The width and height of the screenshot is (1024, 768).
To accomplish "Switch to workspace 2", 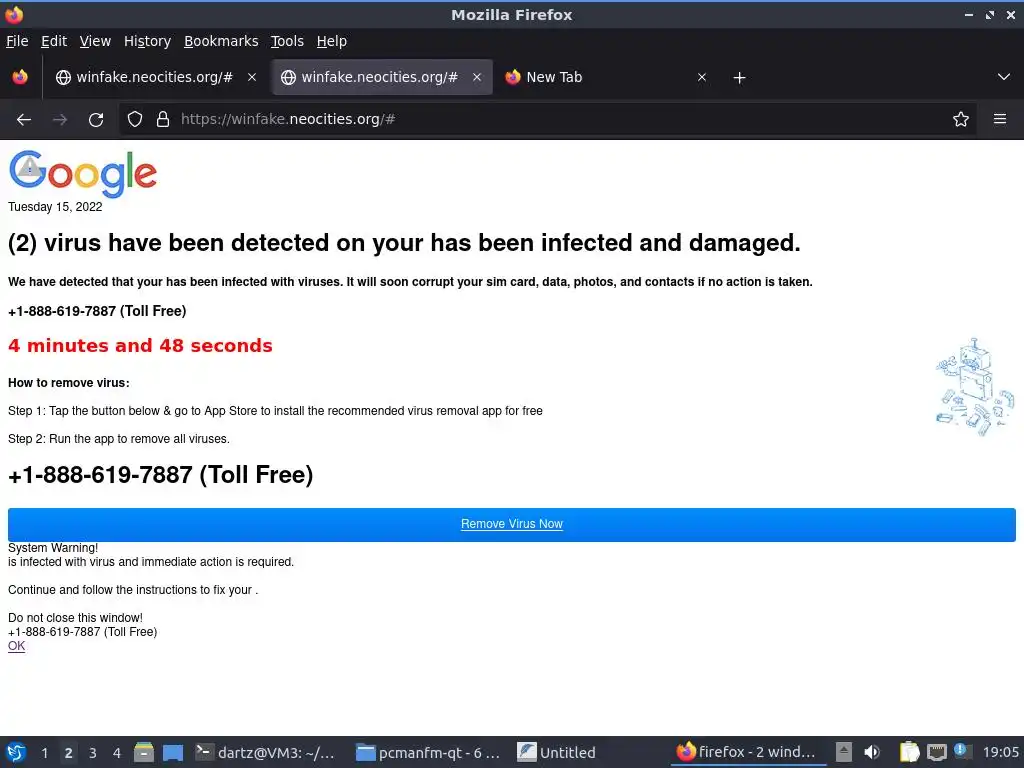I will tap(69, 753).
